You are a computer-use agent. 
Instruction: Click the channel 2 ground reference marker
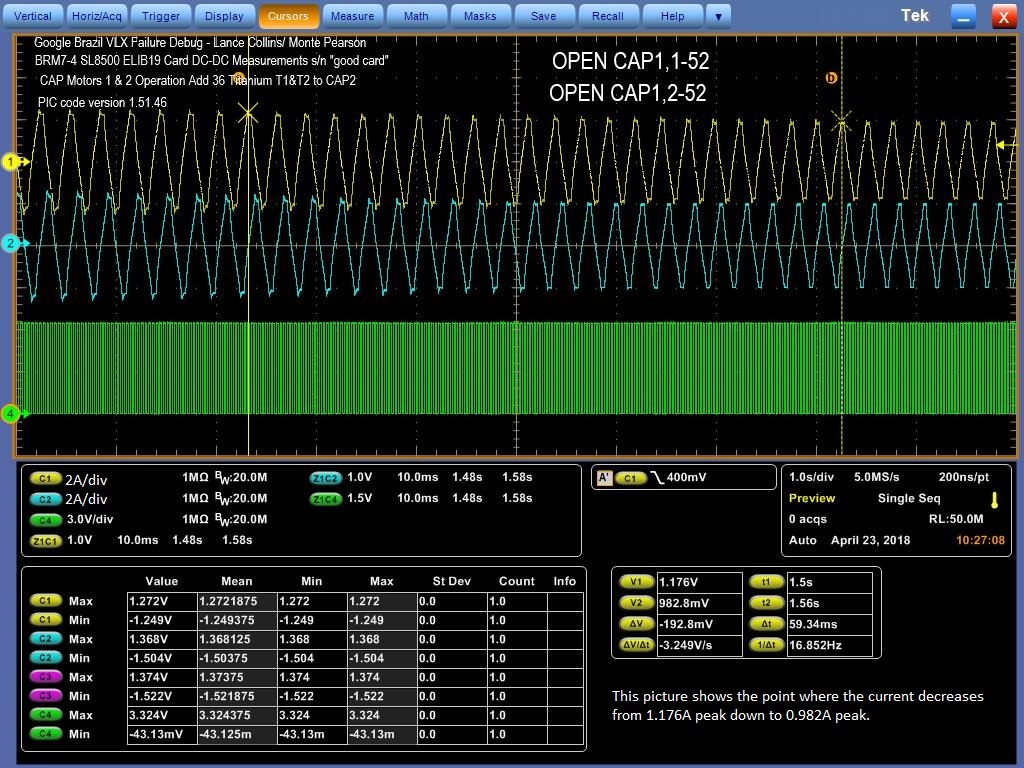click(11, 243)
